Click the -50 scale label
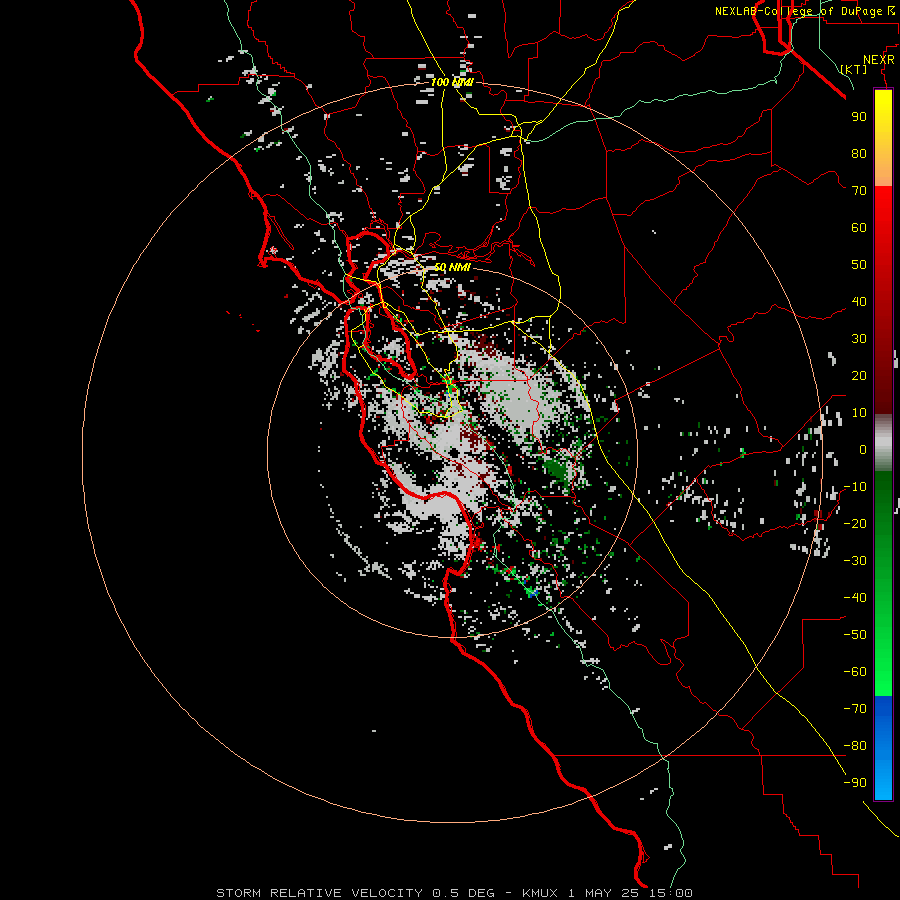Screen dimensions: 900x900 pyautogui.click(x=855, y=635)
